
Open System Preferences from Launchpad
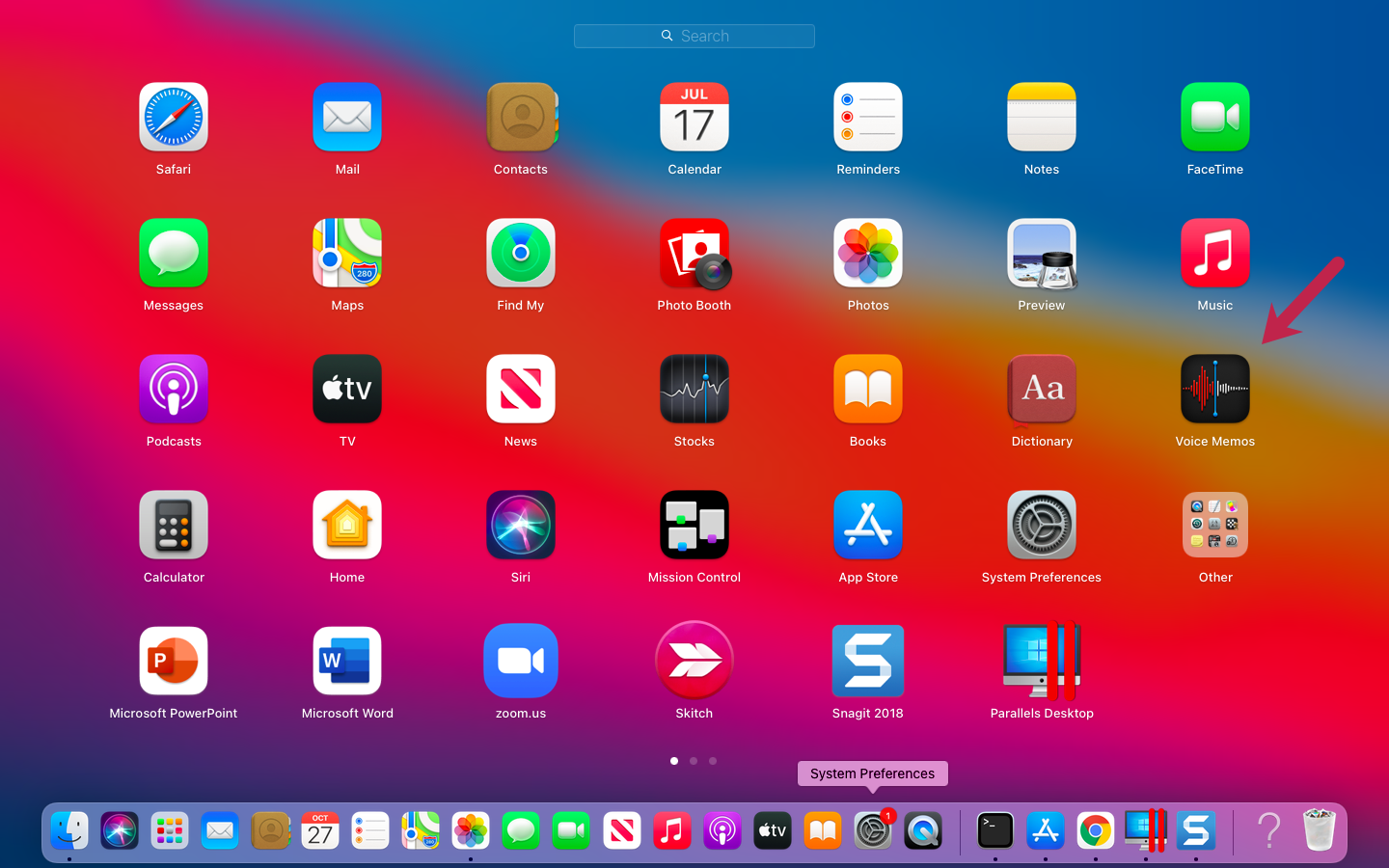pos(1041,525)
